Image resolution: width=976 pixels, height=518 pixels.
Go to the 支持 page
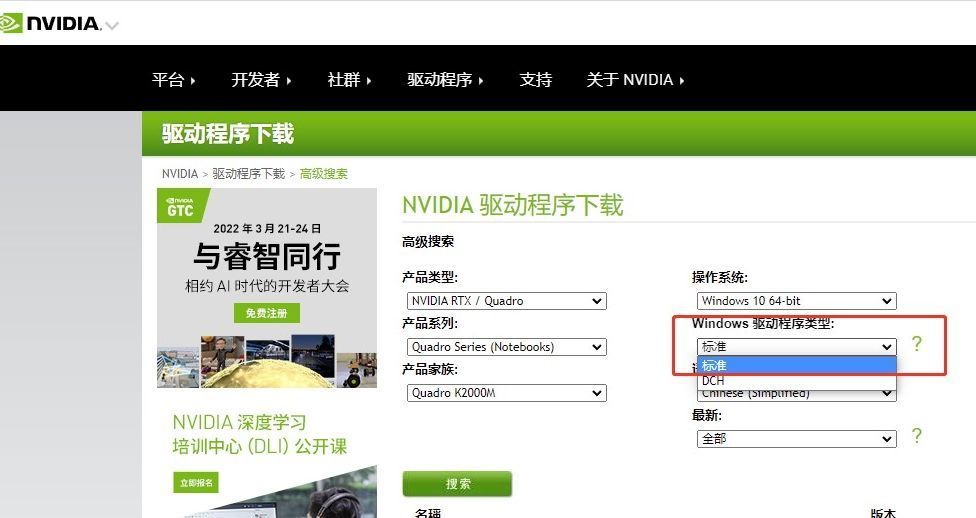[535, 80]
